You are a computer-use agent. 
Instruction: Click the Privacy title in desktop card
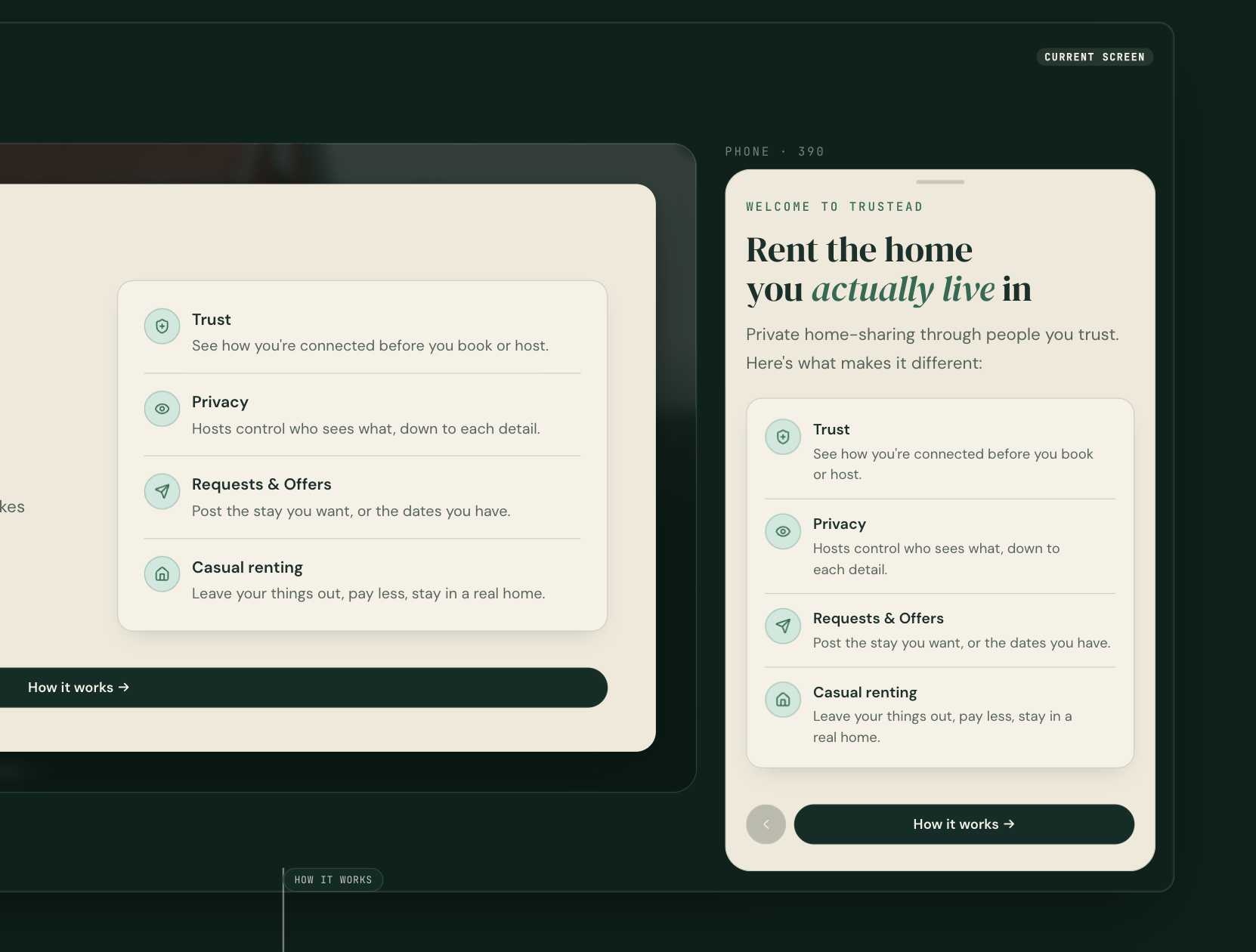(220, 402)
